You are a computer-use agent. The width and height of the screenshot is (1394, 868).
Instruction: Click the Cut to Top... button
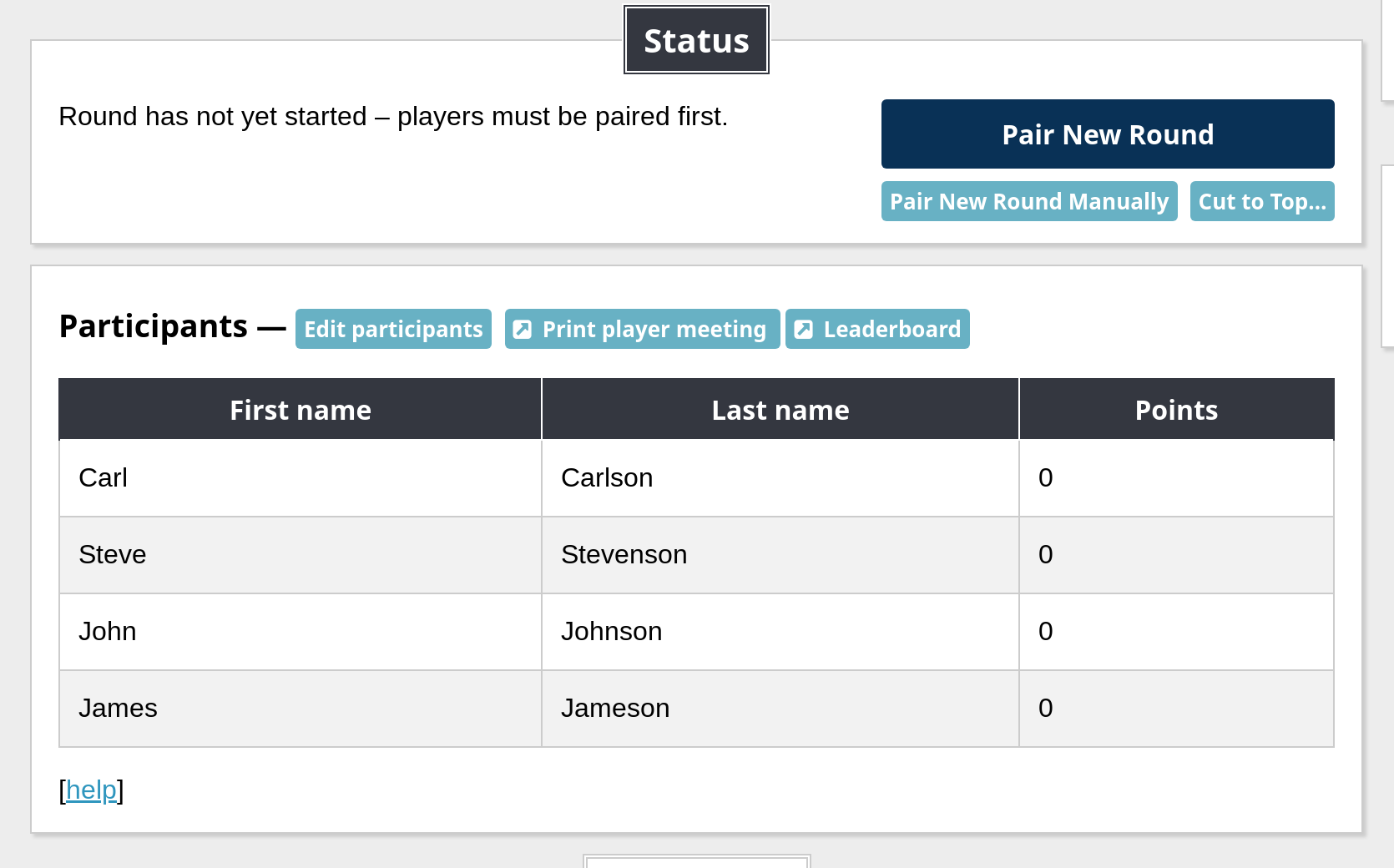1261,202
